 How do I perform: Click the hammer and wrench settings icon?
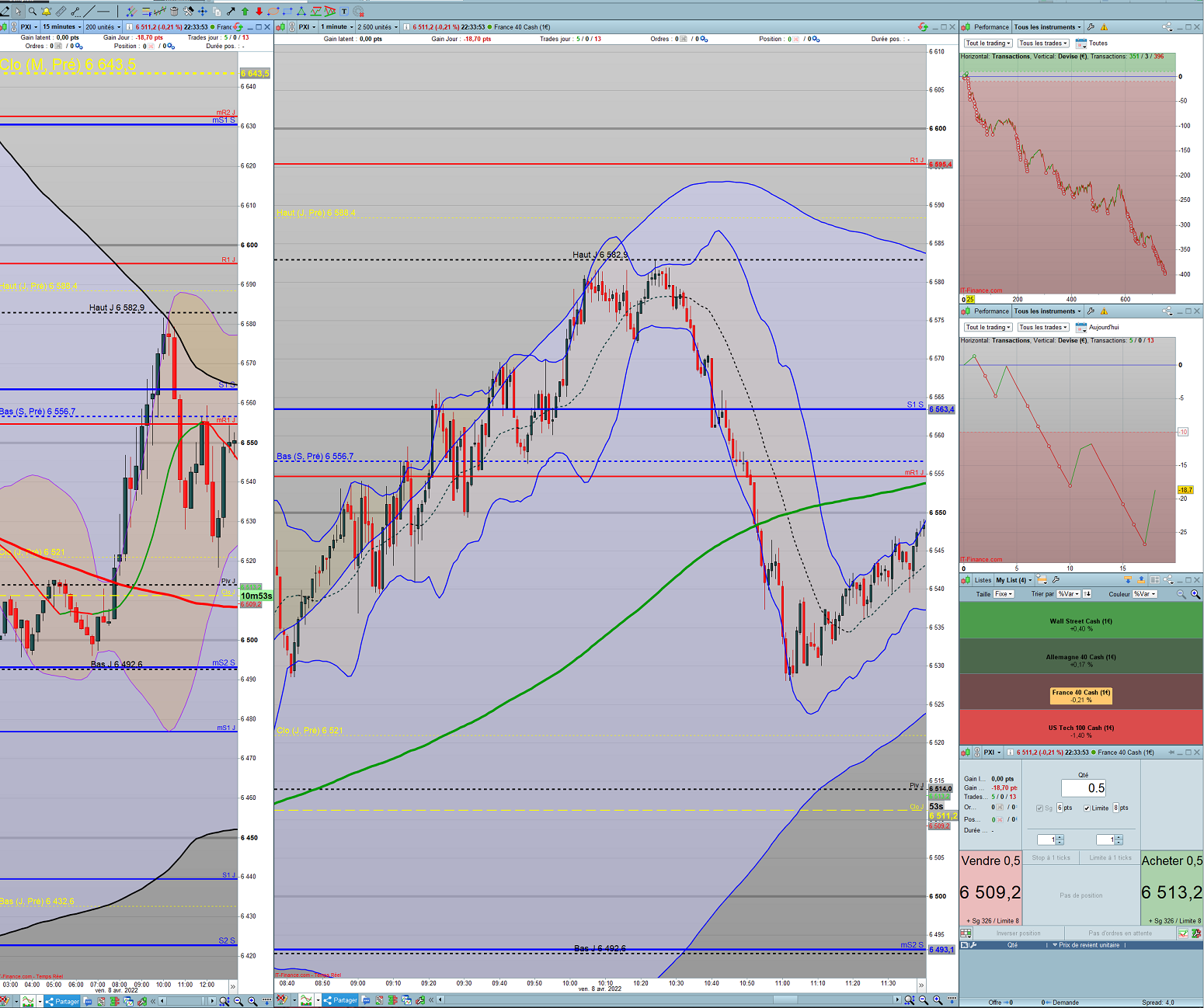(x=189, y=11)
